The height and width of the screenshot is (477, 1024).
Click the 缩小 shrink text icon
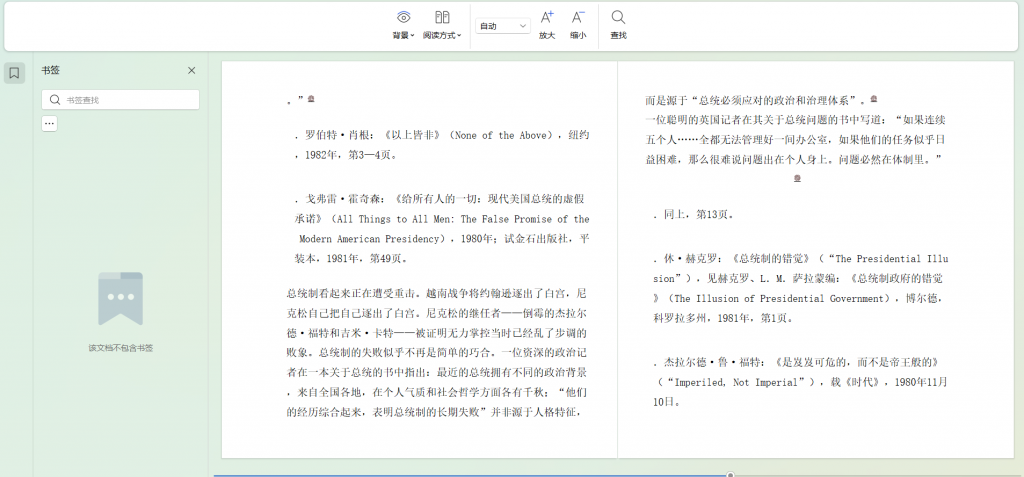click(578, 18)
